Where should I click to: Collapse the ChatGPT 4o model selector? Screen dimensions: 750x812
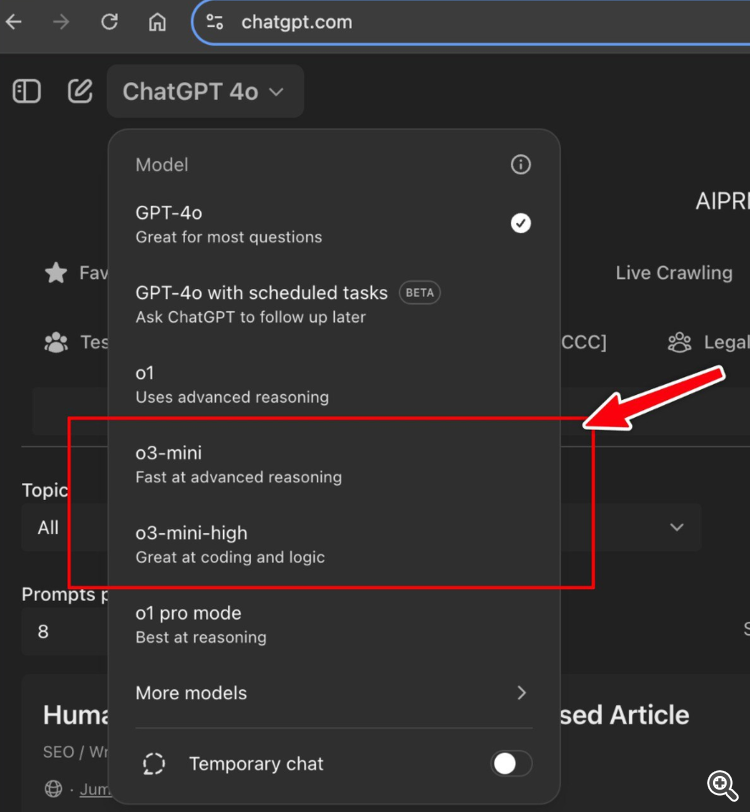pos(205,92)
